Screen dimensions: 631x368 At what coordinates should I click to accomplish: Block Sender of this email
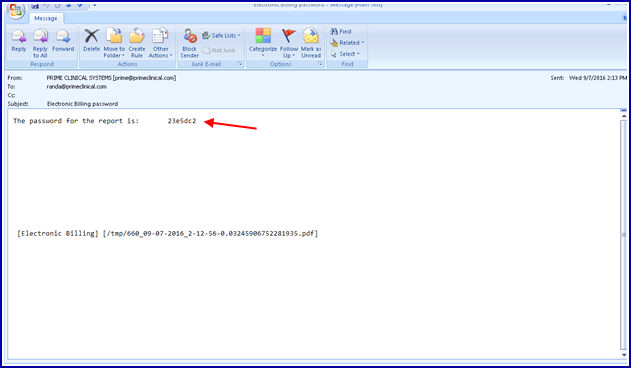190,43
